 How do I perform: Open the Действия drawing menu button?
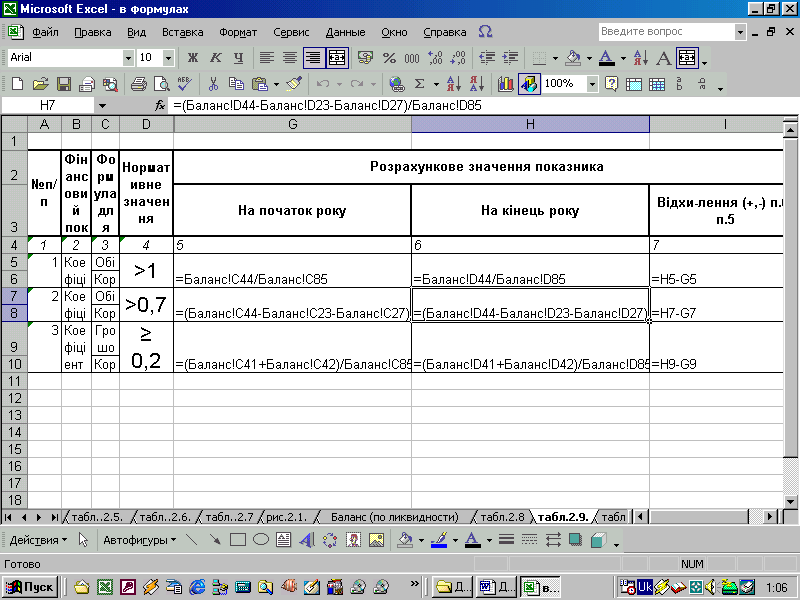(x=38, y=540)
